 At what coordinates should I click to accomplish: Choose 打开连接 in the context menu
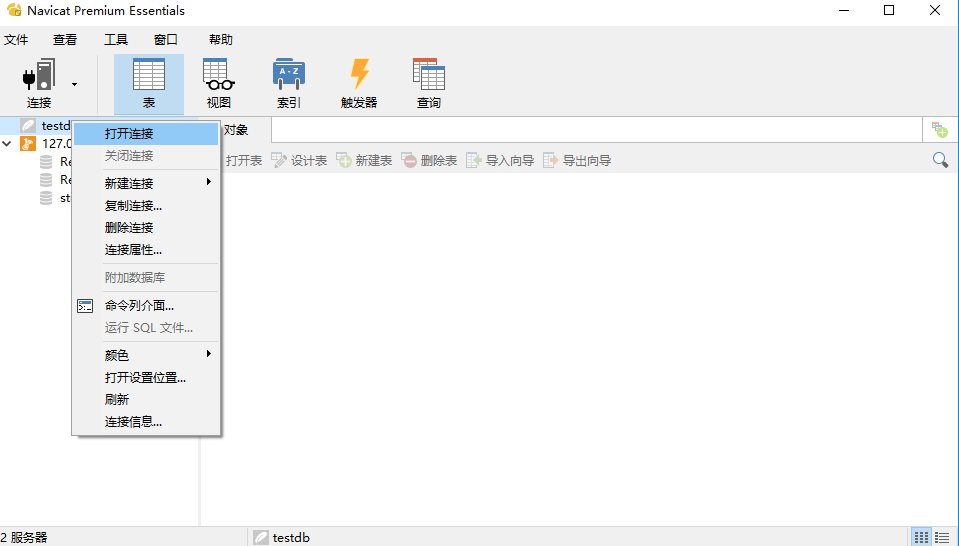click(146, 133)
